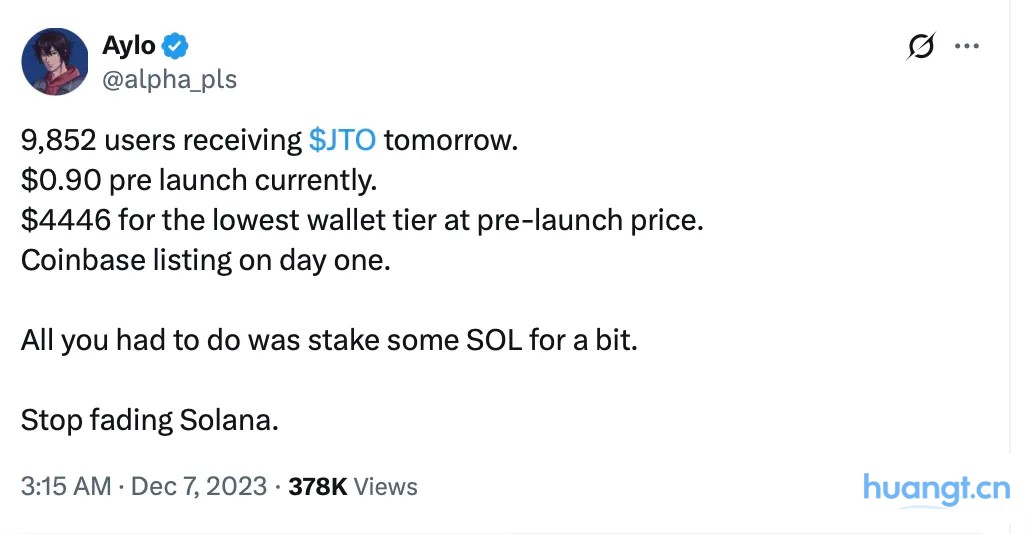The image size is (1026, 534).
Task: Open the Grok slashed-circle icon
Action: click(x=921, y=46)
